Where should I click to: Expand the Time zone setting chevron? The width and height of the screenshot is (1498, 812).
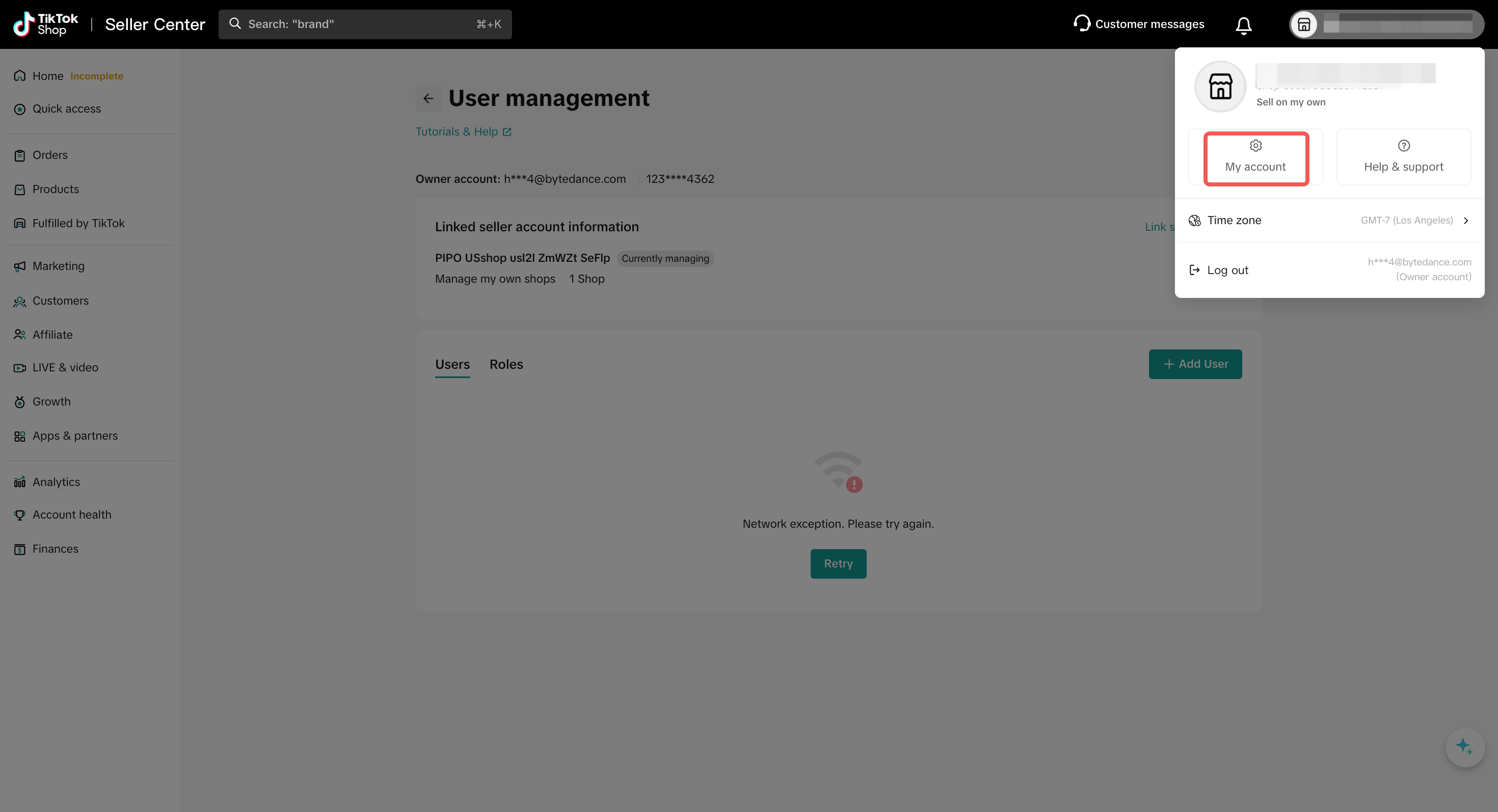pos(1466,220)
